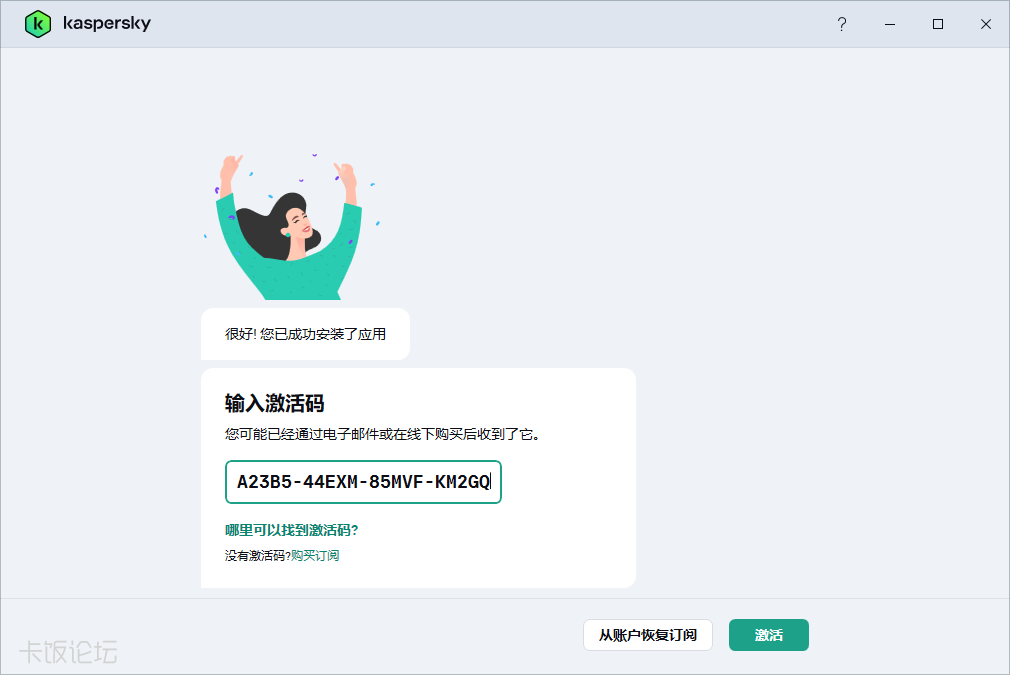The image size is (1010, 675).
Task: Minimize the Kaspersky window
Action: (890, 24)
